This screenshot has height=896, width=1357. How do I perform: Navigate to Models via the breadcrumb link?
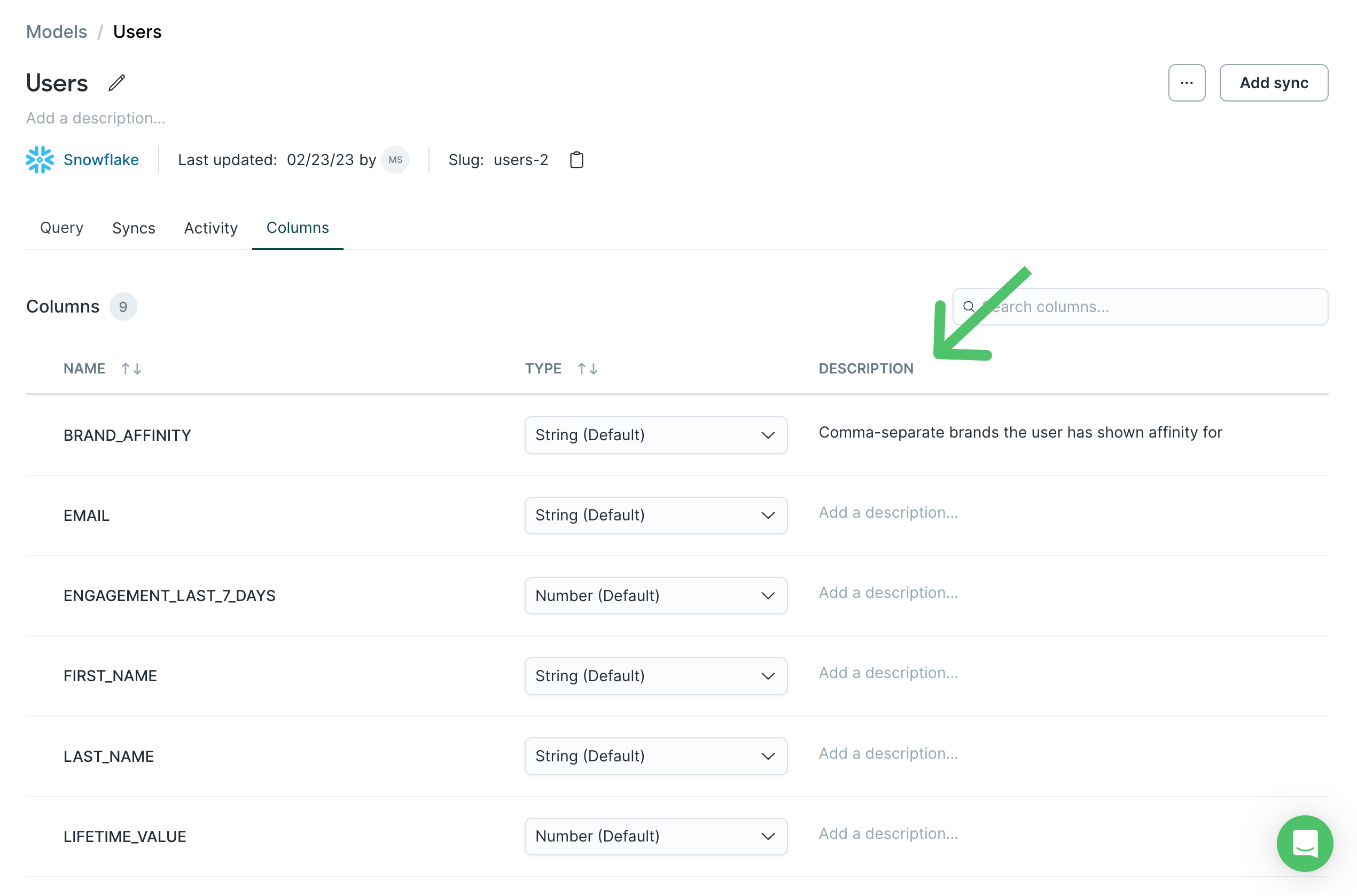56,32
